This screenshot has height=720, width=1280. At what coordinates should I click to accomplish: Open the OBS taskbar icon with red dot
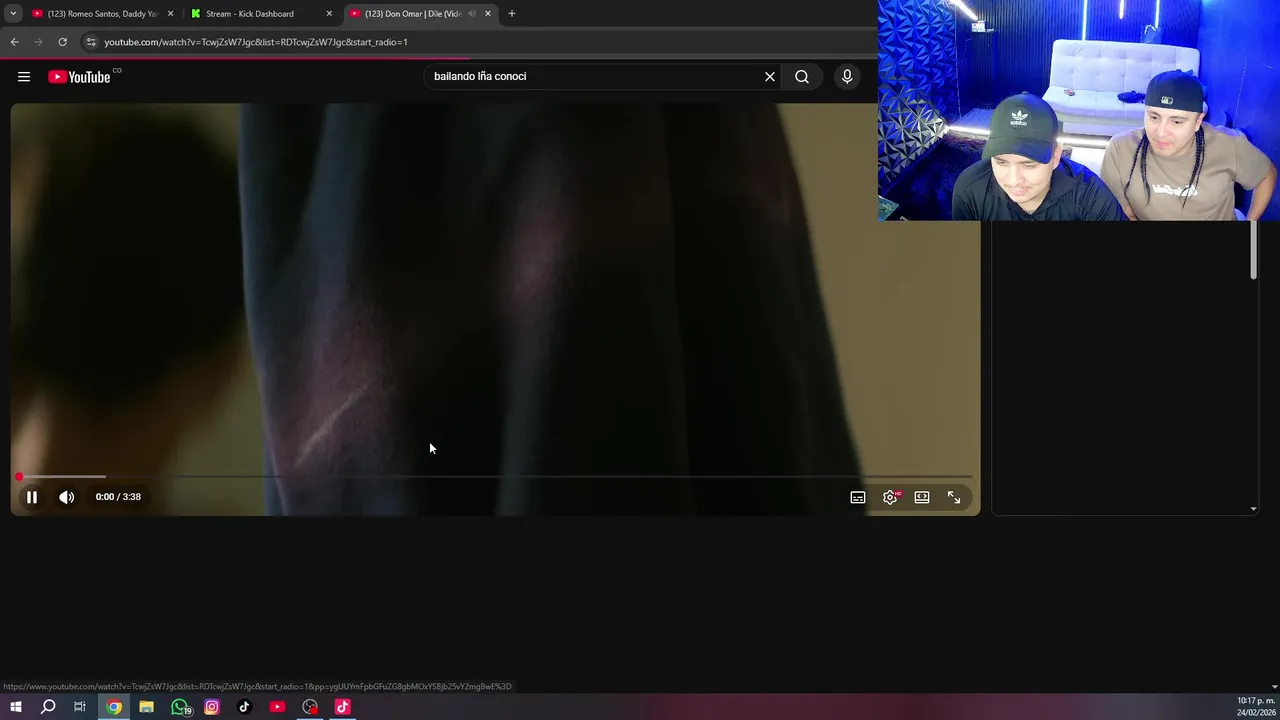[x=310, y=707]
